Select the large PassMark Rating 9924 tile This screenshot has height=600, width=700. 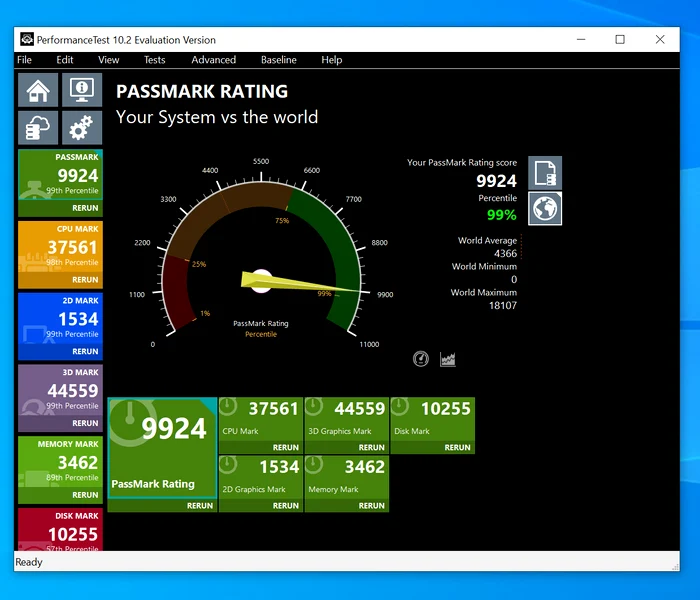click(162, 448)
